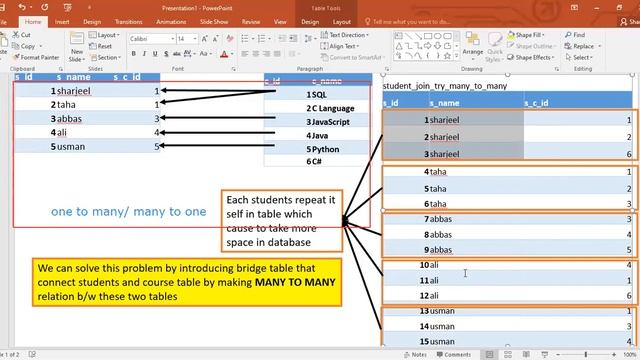The image size is (640, 360).
Task: Open Change Case dropdown
Action: coord(205,54)
